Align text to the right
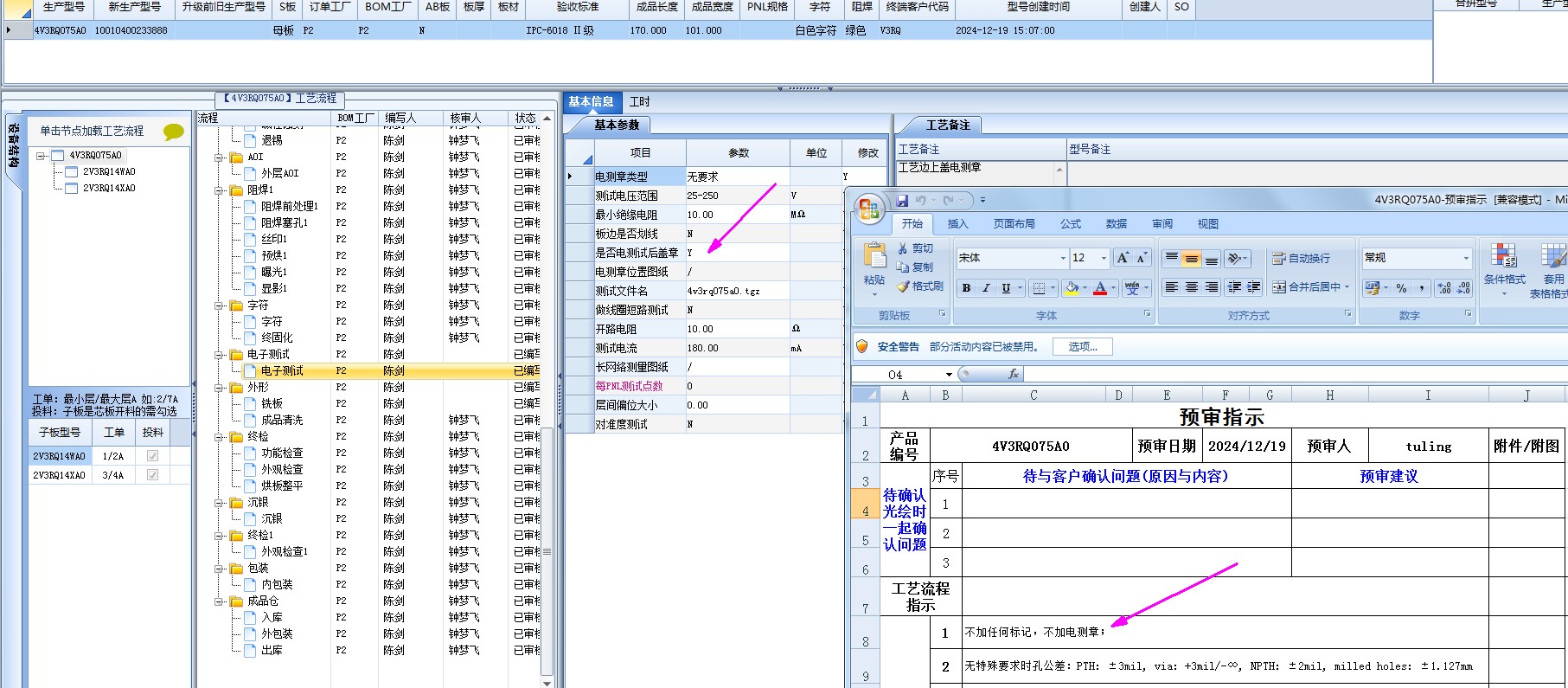This screenshot has height=688, width=1568. tap(1212, 286)
